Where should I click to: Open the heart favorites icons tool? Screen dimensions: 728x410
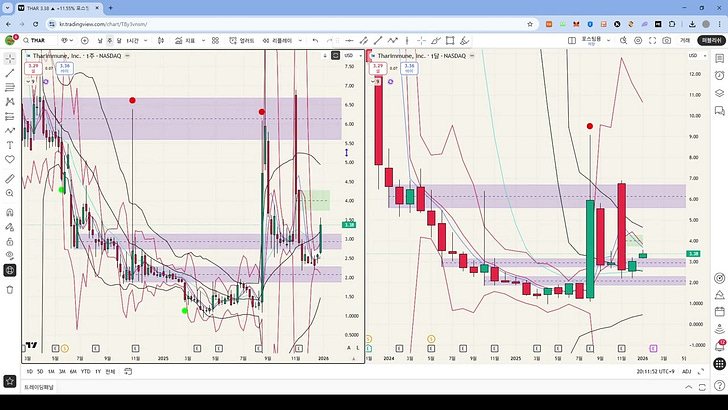tap(10, 159)
